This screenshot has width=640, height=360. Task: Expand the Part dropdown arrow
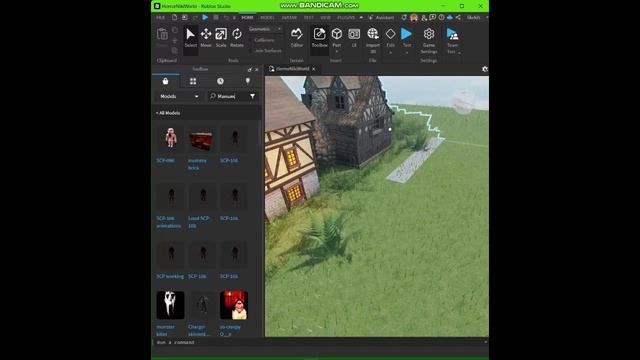pos(337,52)
